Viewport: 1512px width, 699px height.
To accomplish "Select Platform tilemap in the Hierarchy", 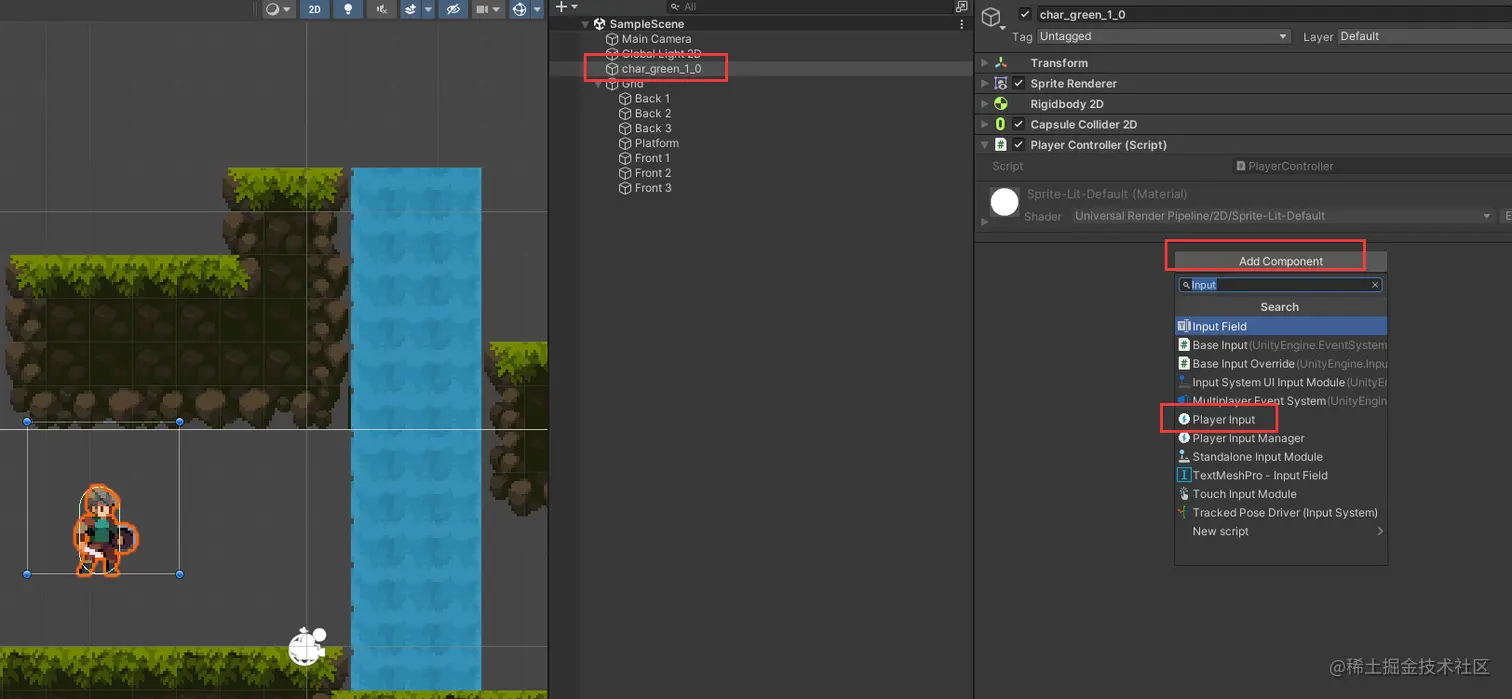I will pyautogui.click(x=656, y=144).
